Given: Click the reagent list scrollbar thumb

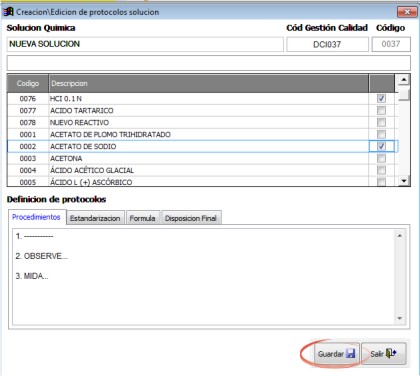Looking at the screenshot, I should [404, 94].
